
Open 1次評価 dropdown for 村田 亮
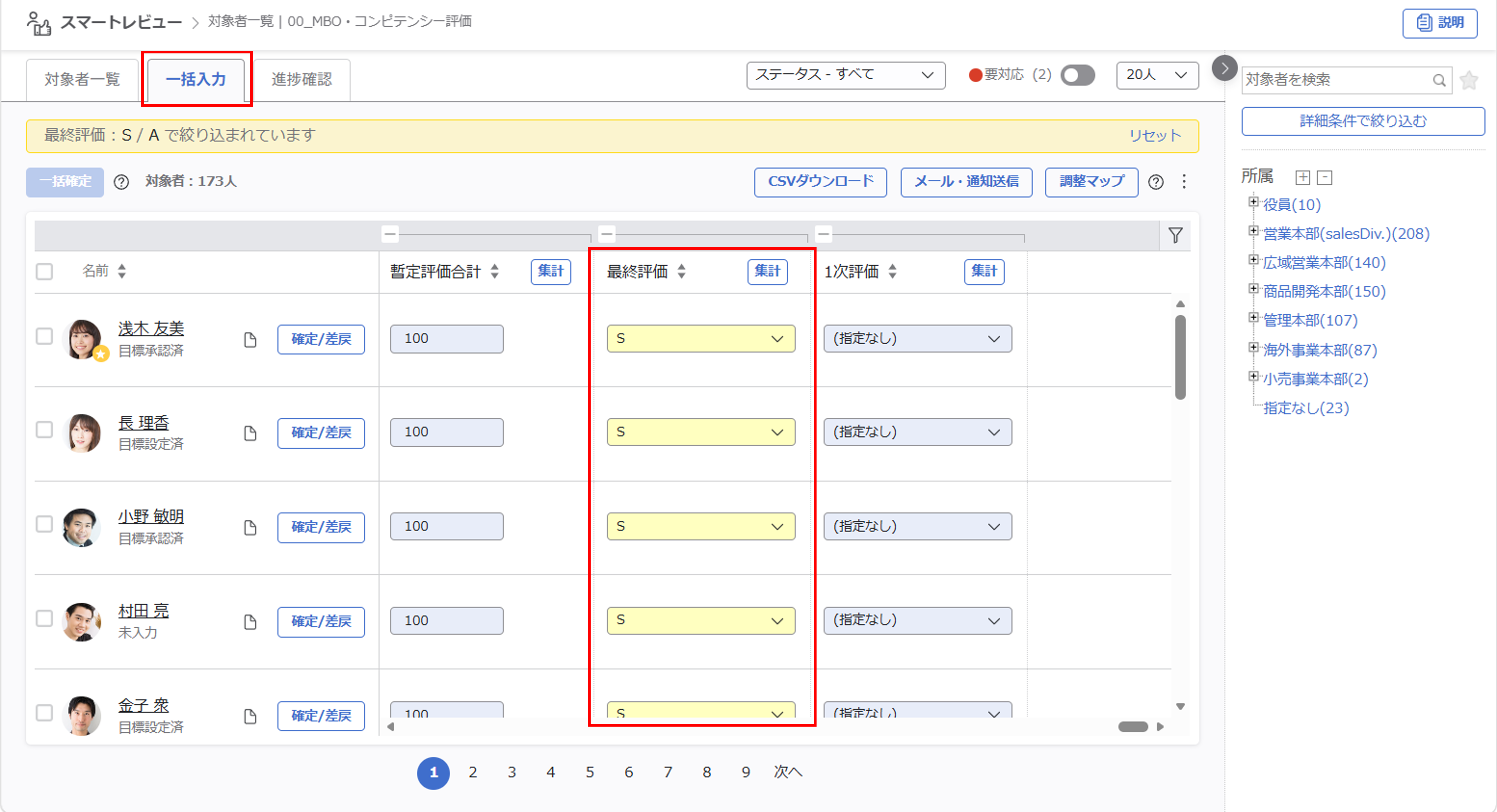coord(917,620)
